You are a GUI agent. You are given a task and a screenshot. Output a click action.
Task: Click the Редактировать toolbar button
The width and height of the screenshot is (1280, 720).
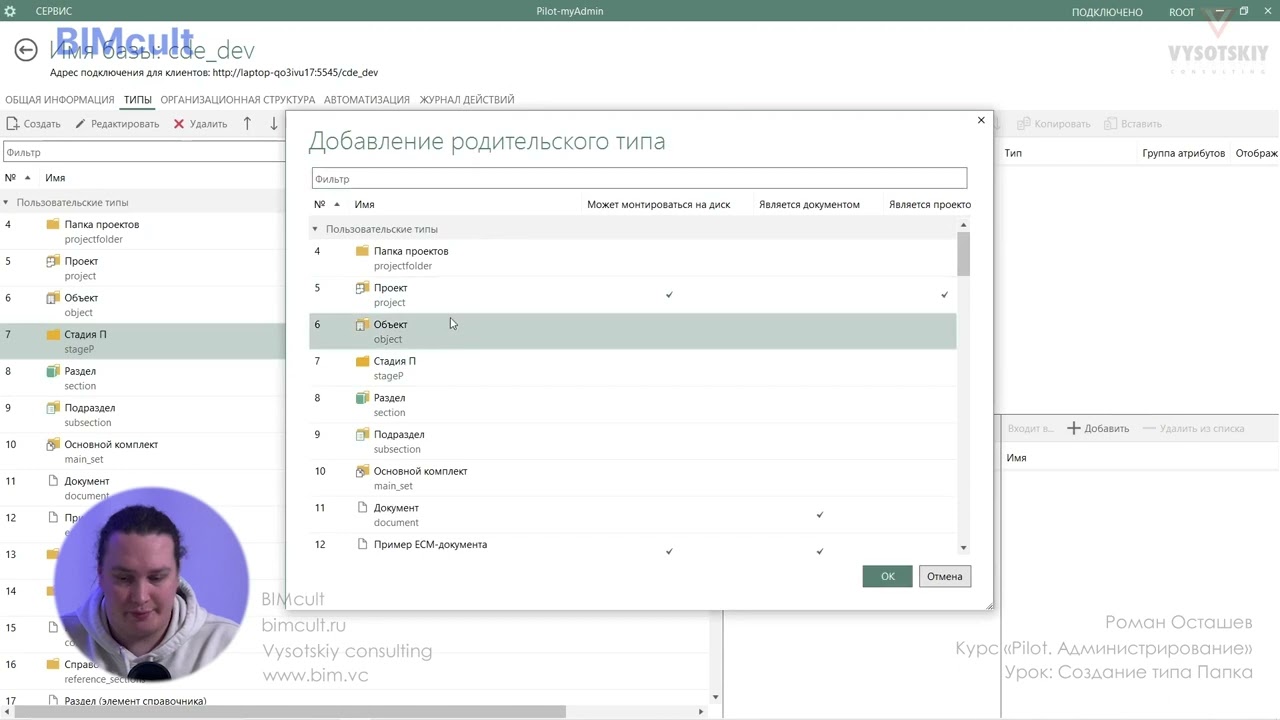pos(117,124)
